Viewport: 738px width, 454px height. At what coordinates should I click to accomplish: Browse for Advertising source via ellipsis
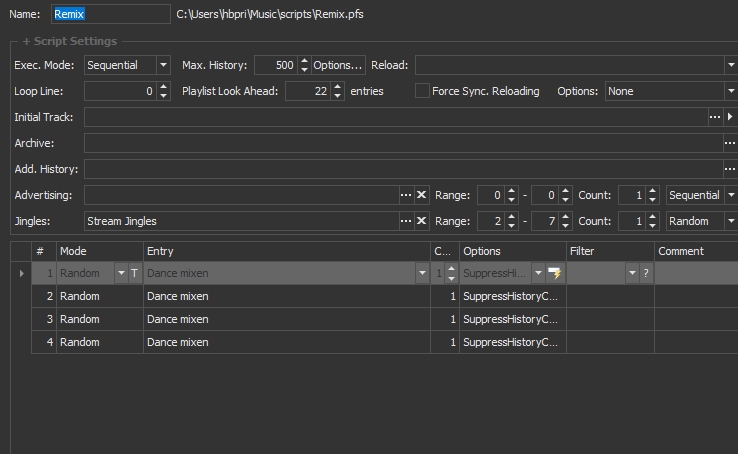[406, 195]
